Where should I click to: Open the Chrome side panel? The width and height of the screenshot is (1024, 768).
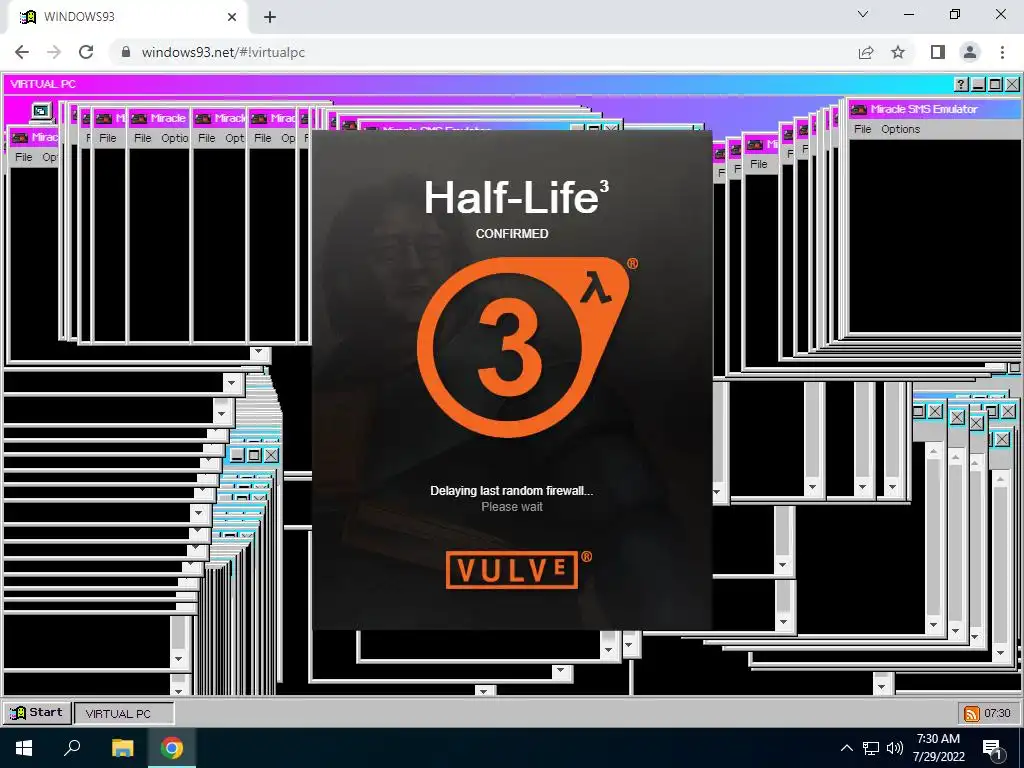tap(938, 52)
